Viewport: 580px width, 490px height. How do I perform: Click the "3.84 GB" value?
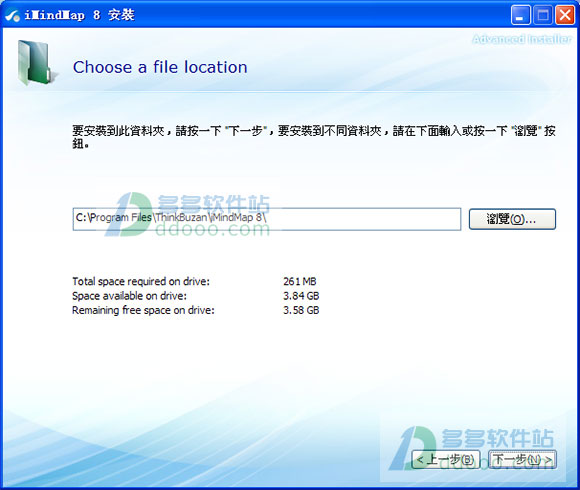(x=301, y=296)
